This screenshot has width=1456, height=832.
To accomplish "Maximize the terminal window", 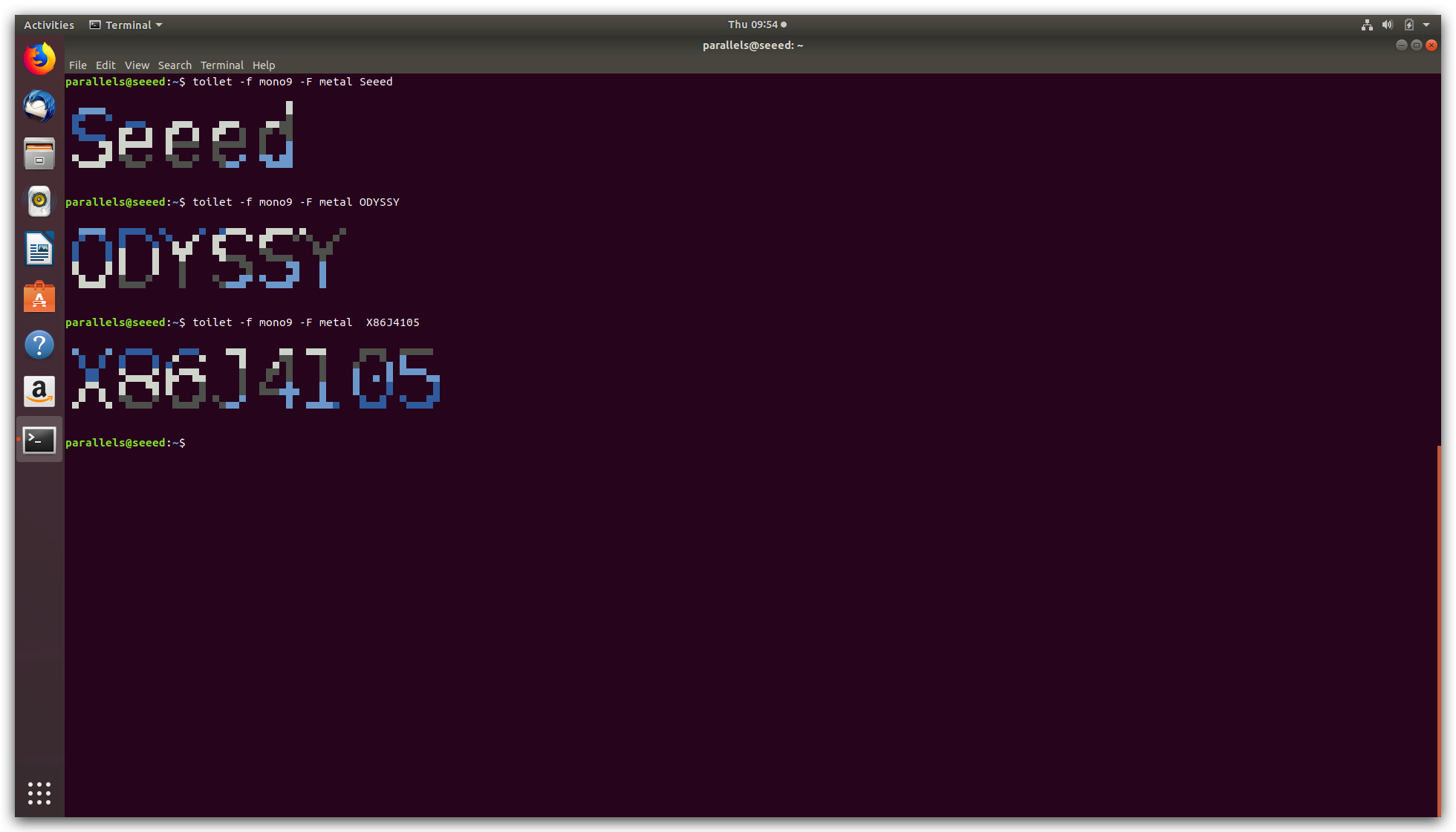I will pos(1416,45).
